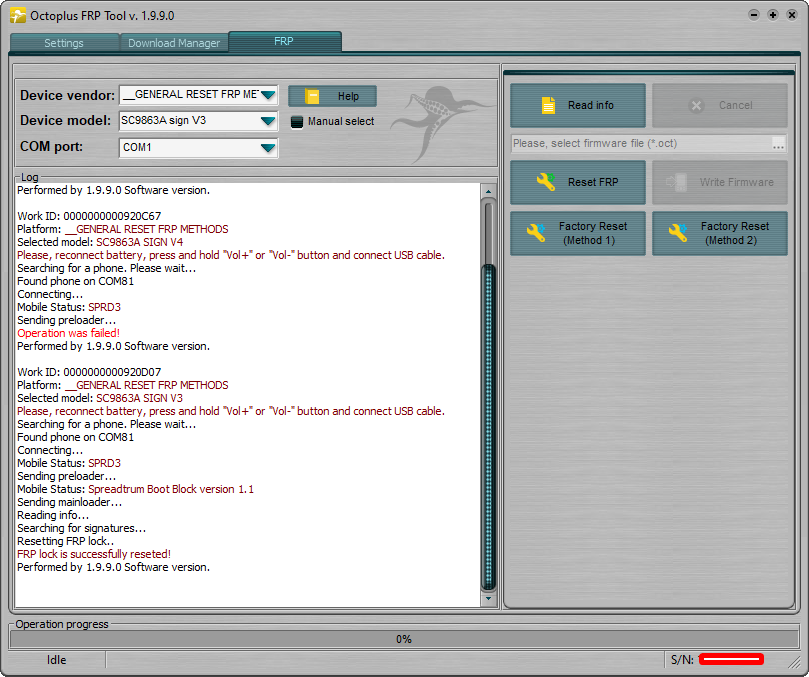Click the Cancel X icon
Image resolution: width=809 pixels, height=677 pixels.
point(697,106)
